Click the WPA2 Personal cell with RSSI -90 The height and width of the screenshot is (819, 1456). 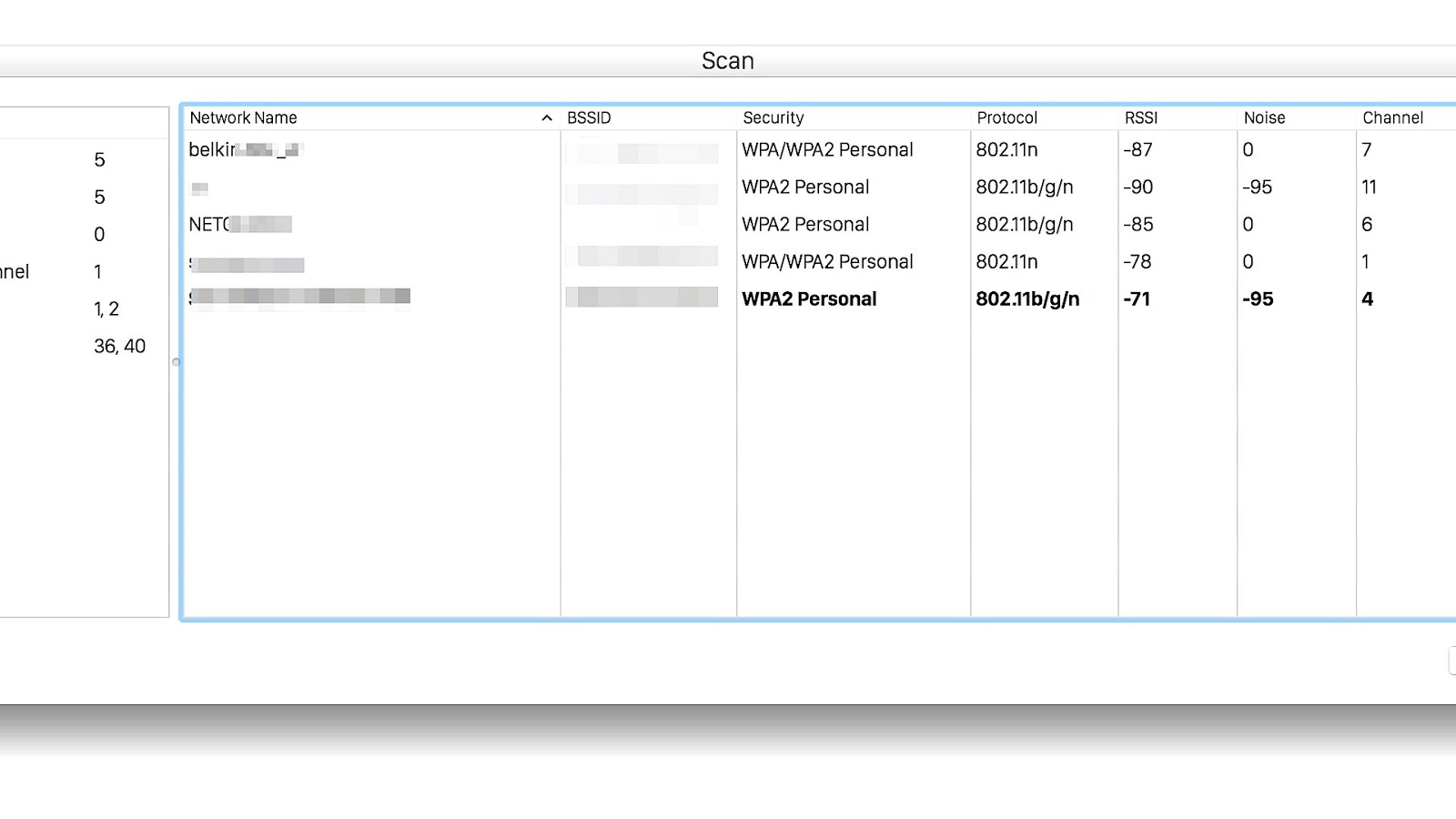pyautogui.click(x=805, y=187)
